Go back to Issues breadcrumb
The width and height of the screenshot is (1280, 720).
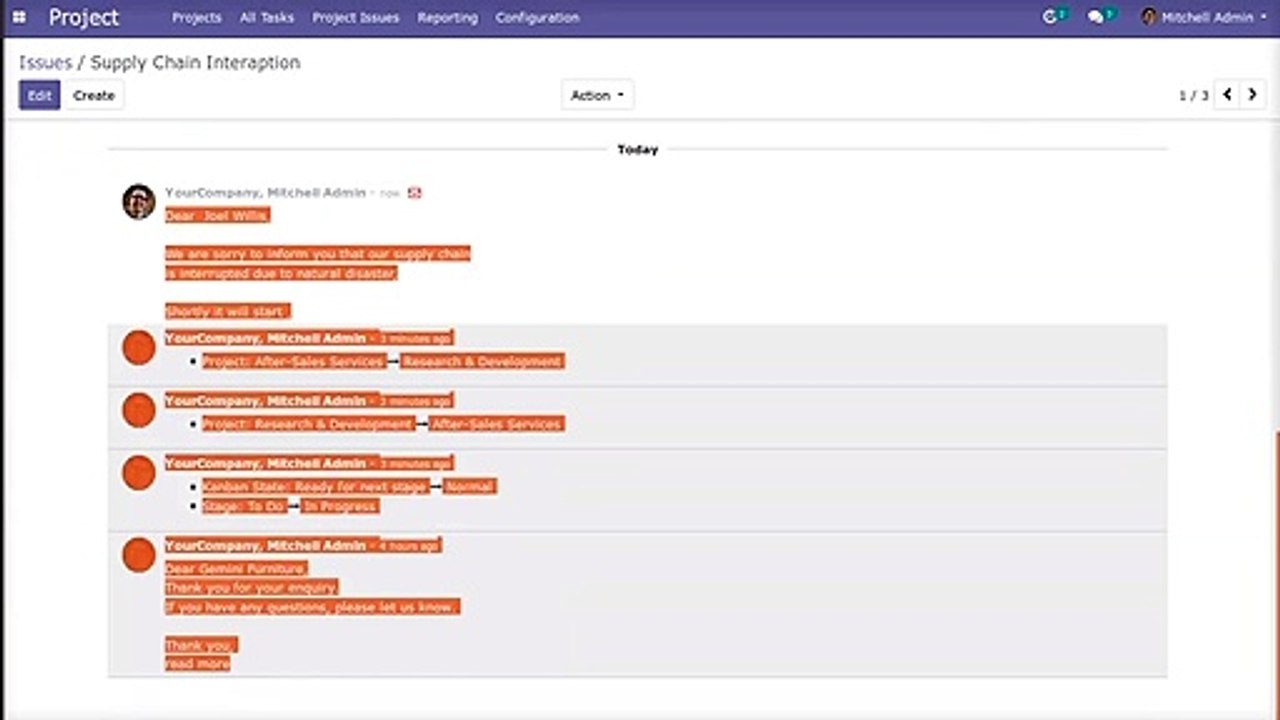click(45, 62)
